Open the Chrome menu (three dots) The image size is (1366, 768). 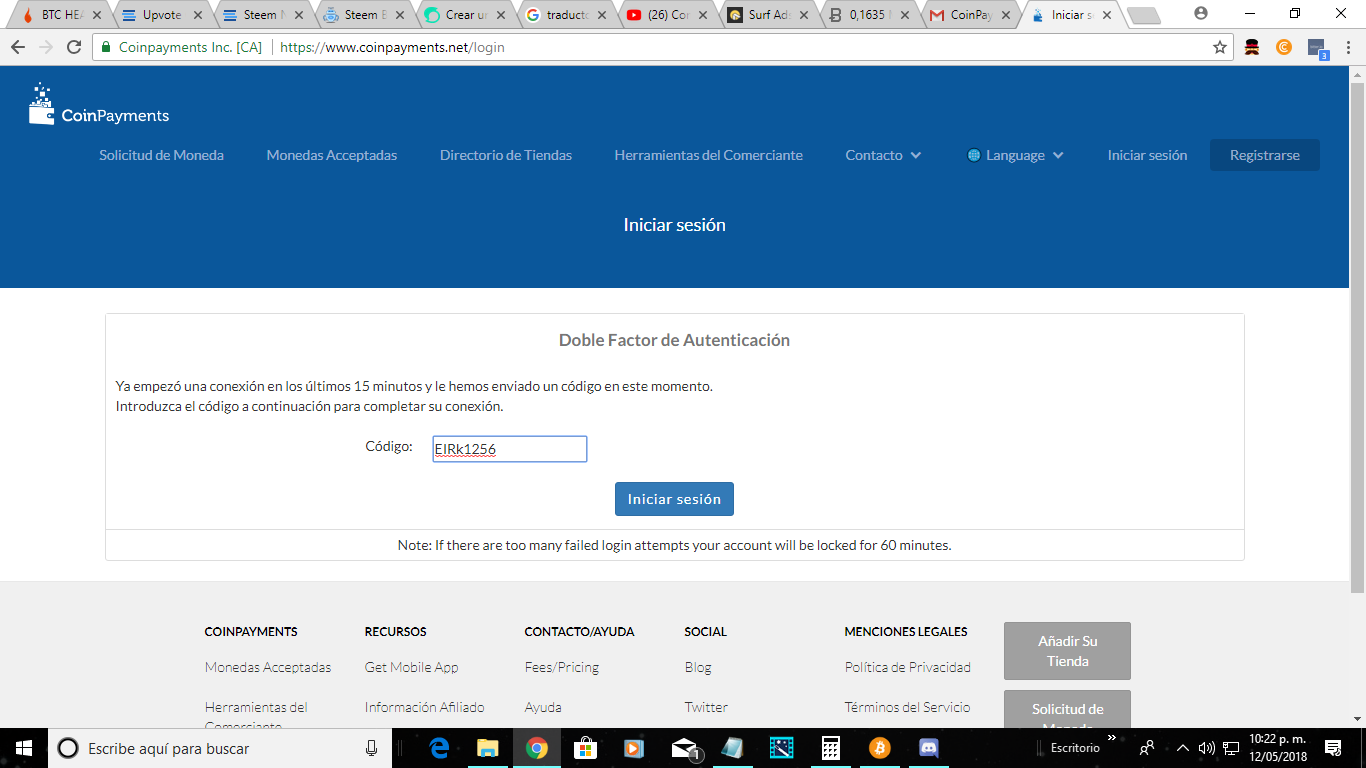point(1347,47)
